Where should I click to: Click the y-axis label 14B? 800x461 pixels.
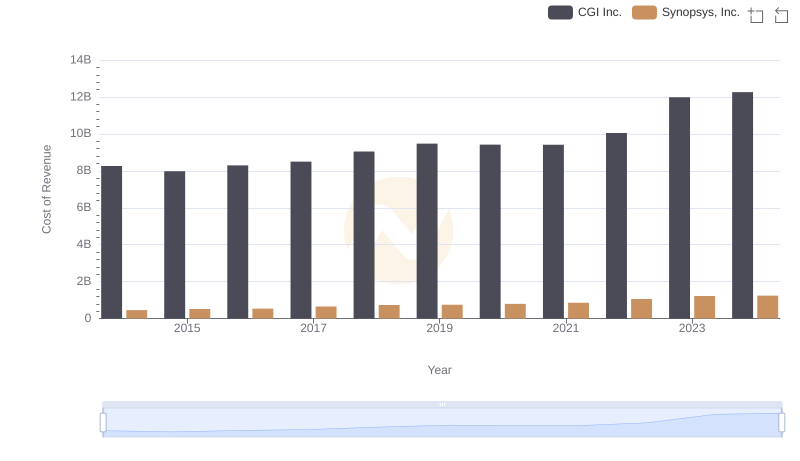coord(81,60)
